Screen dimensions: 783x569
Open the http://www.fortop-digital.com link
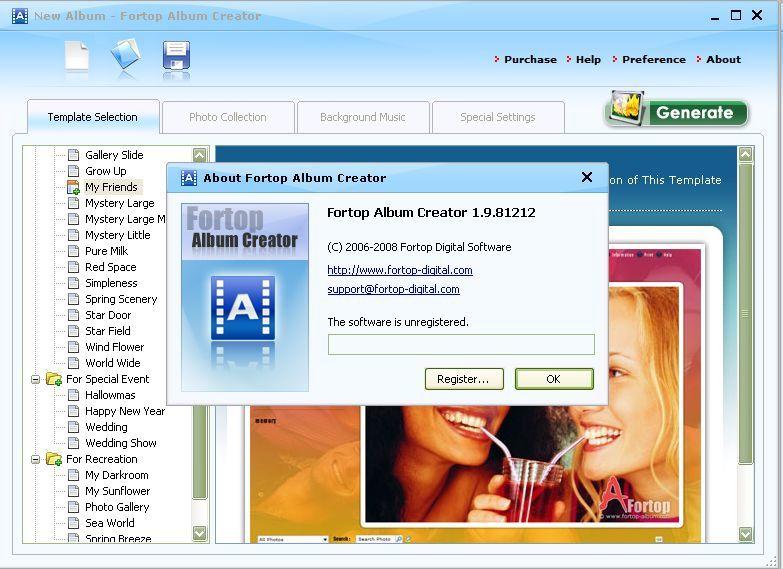click(x=399, y=270)
